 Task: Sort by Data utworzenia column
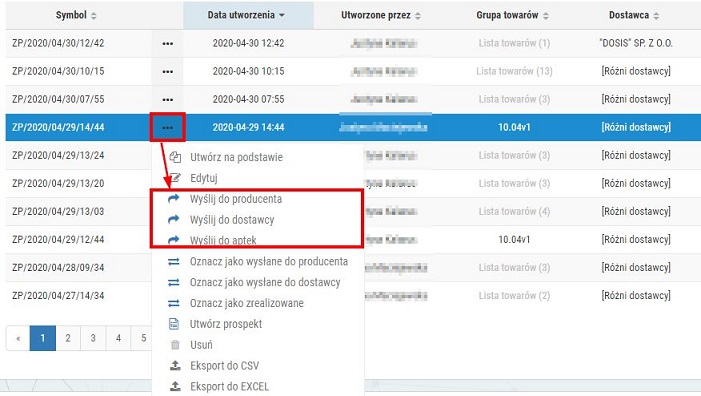246,15
